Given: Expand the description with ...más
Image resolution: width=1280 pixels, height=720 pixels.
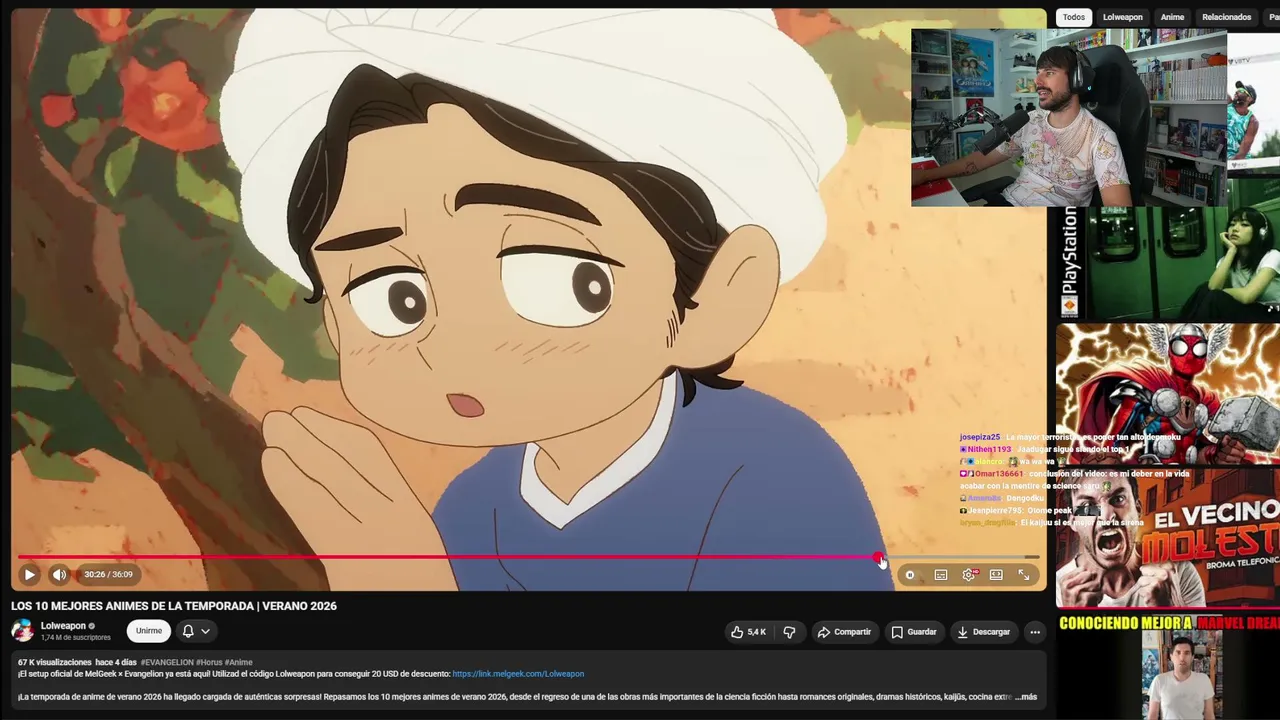Looking at the screenshot, I should click(x=1026, y=697).
